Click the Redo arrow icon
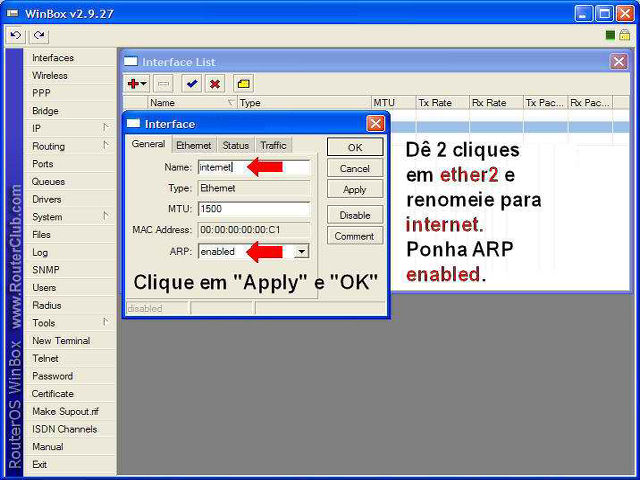640x480 pixels. click(39, 36)
